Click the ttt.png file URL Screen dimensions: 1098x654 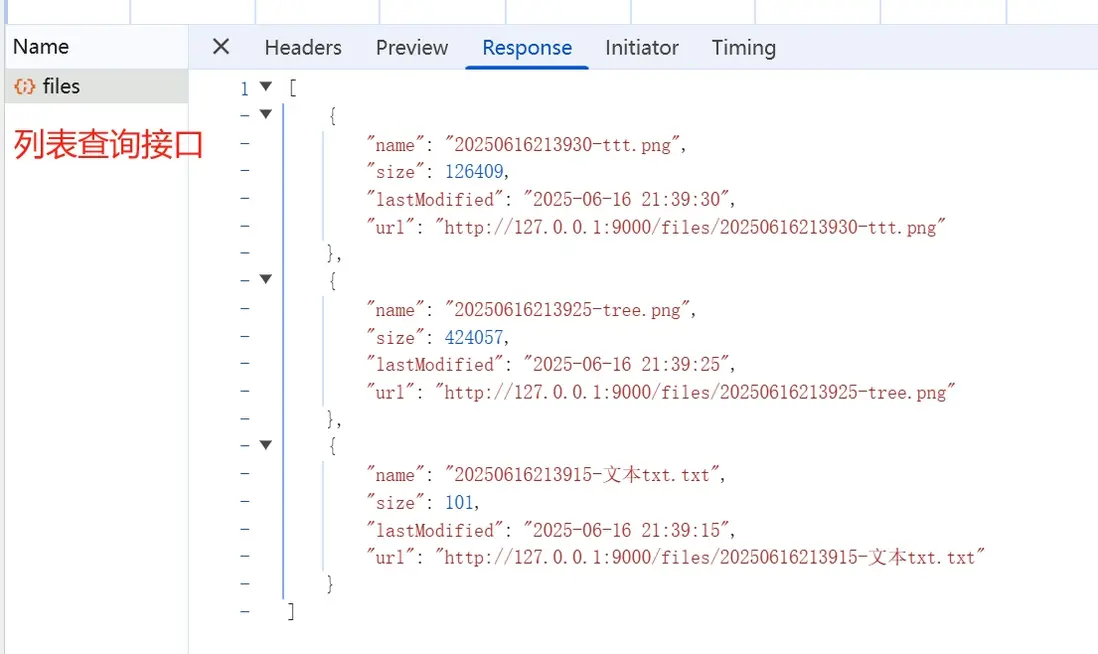click(691, 227)
